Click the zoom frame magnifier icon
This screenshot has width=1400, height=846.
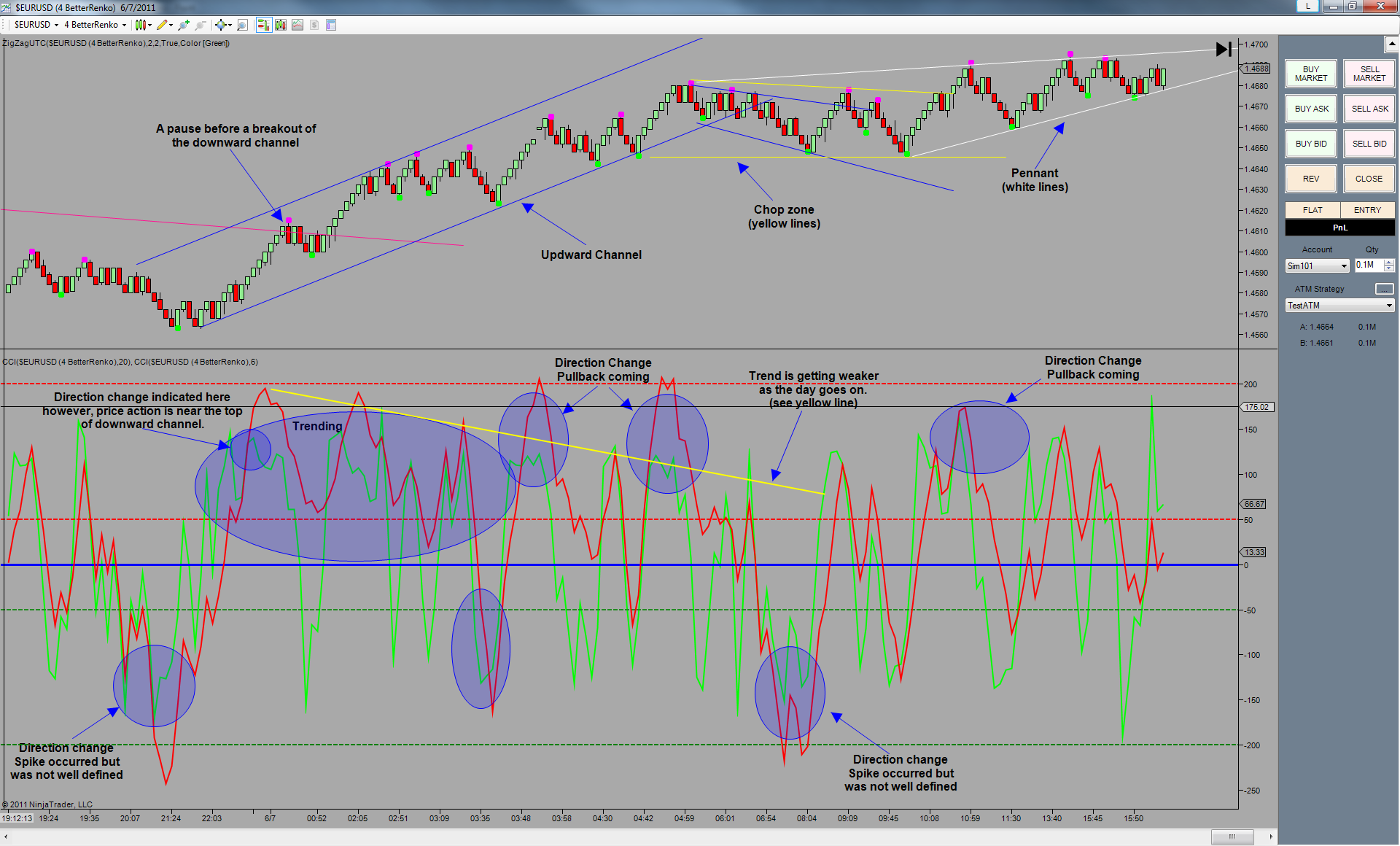pyautogui.click(x=243, y=25)
